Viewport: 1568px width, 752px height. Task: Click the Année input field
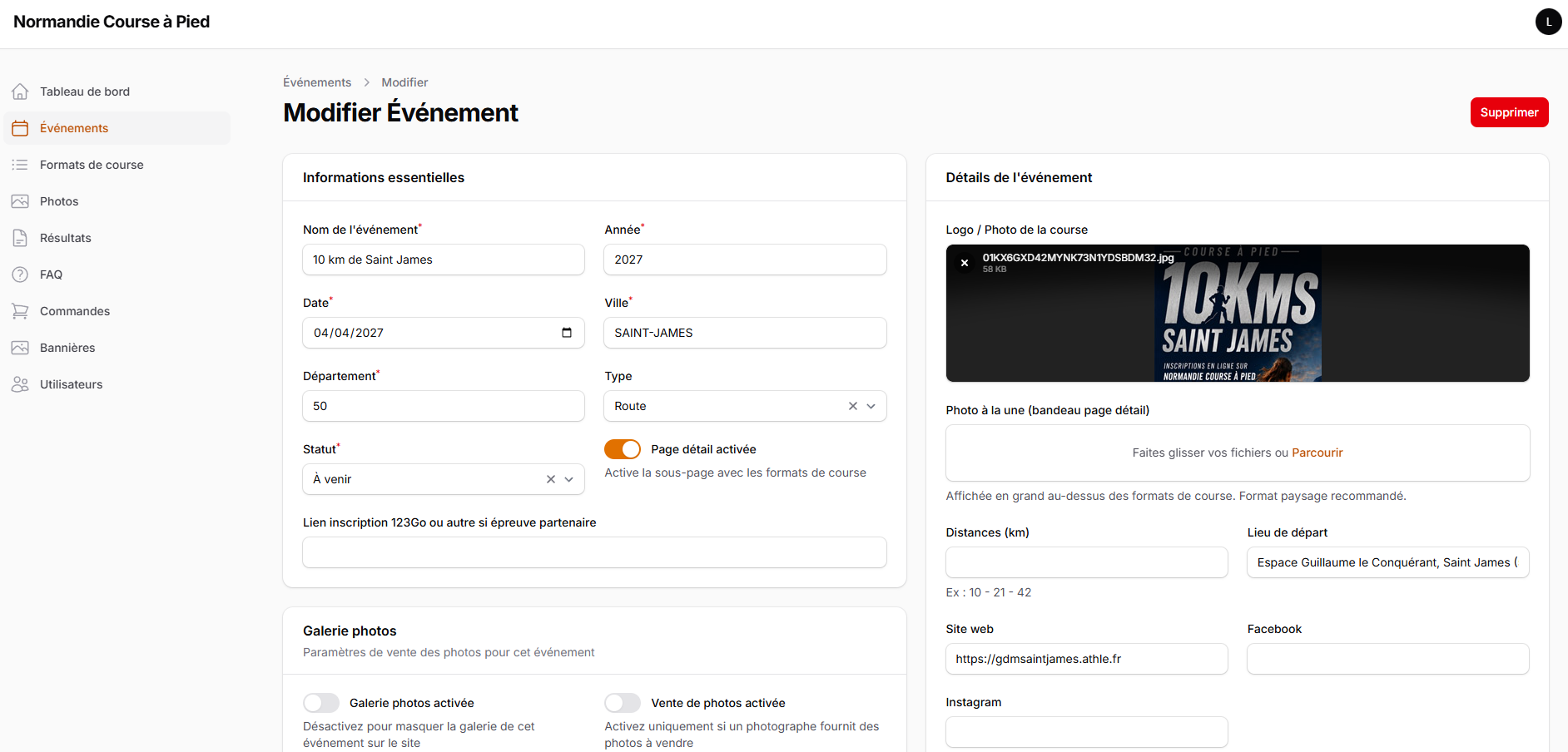pyautogui.click(x=745, y=260)
